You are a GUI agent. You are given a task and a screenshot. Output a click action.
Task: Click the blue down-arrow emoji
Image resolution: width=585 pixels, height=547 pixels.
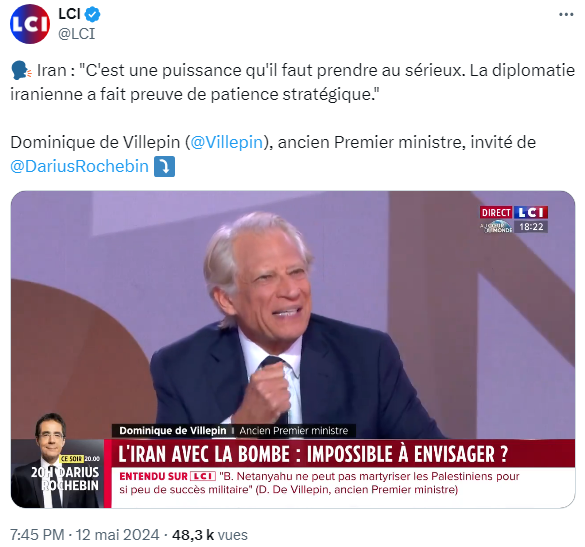point(165,166)
